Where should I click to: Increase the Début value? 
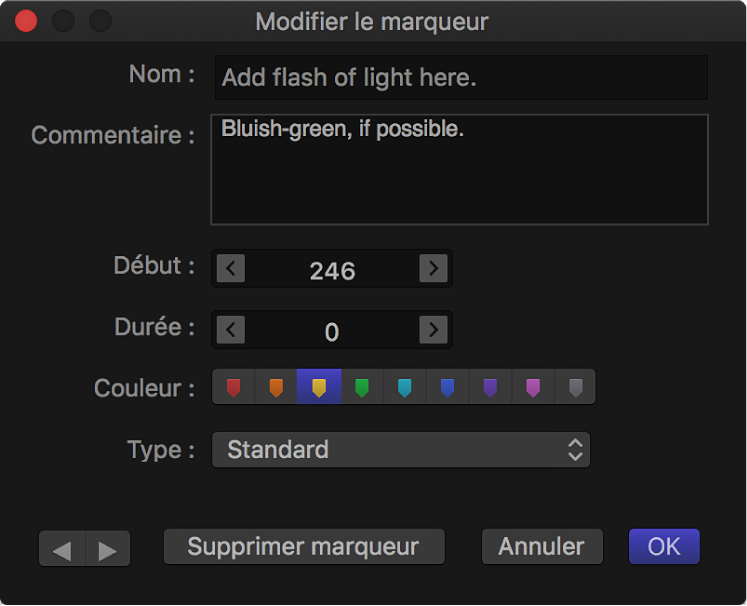pyautogui.click(x=432, y=269)
